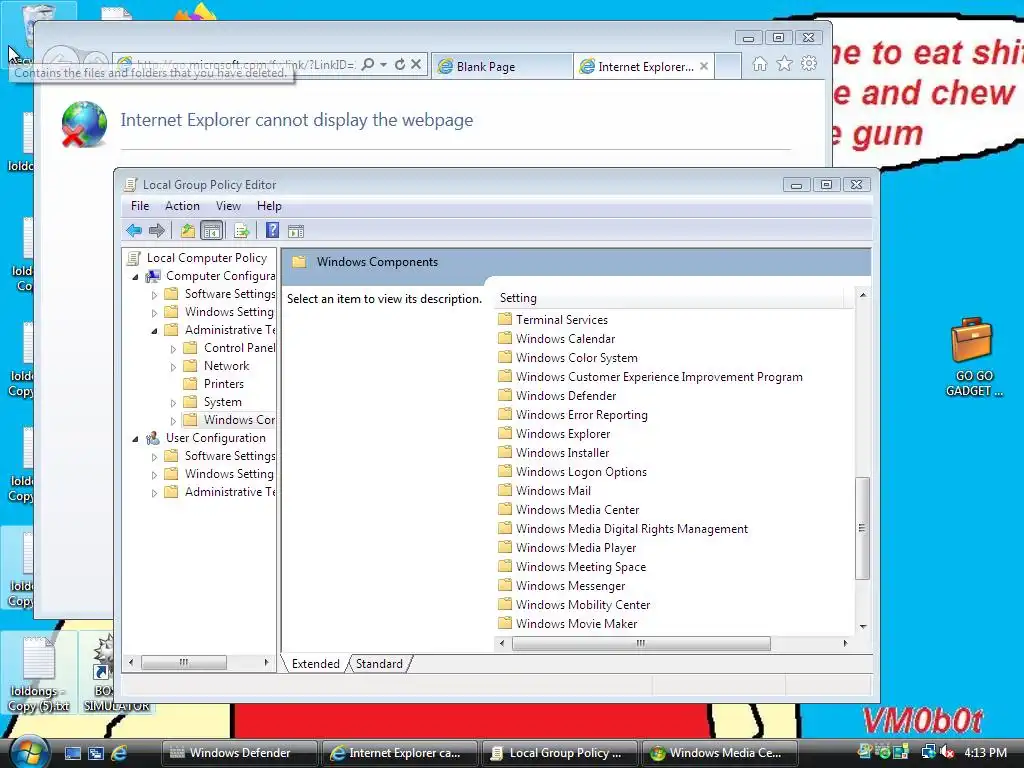Switch to Local Group Policy taskbar button

coord(560,753)
